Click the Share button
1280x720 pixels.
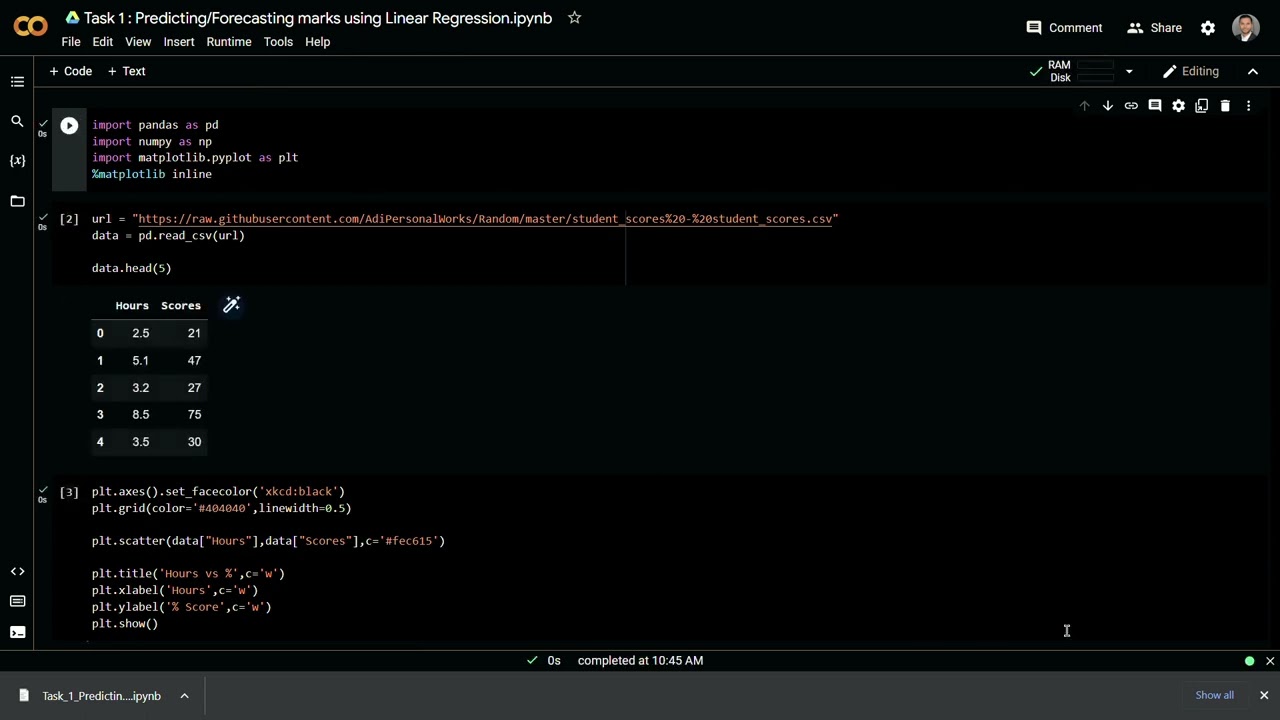coord(1154,28)
